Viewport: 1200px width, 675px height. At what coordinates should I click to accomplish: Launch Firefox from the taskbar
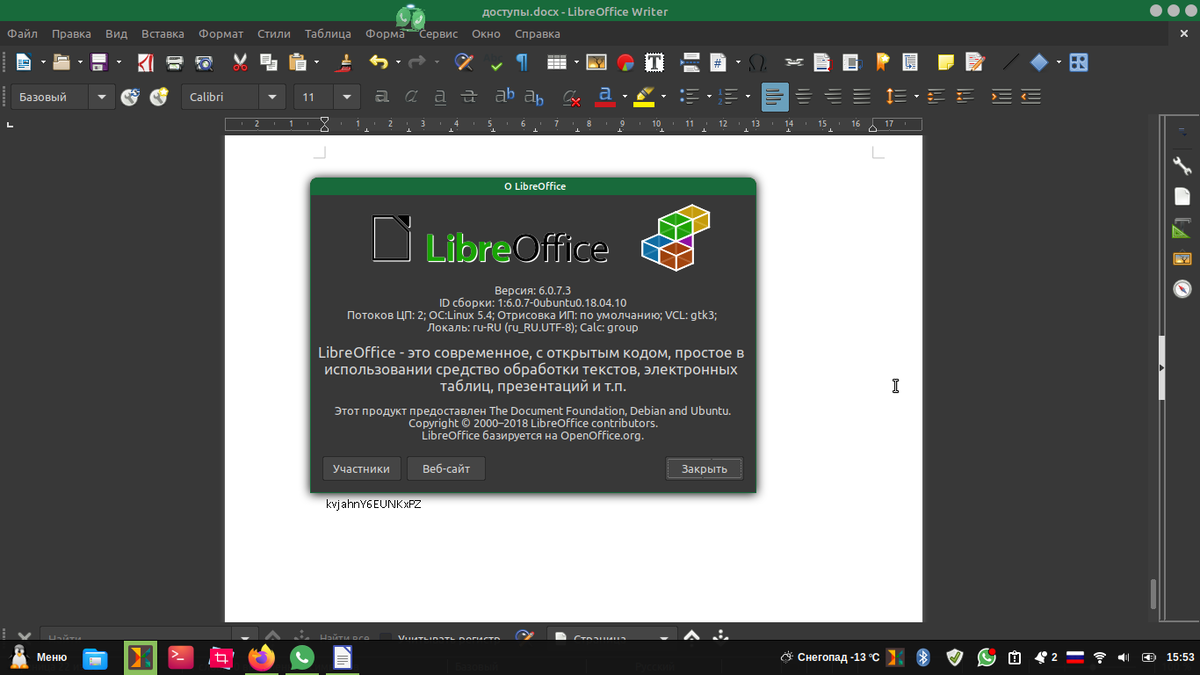(262, 657)
